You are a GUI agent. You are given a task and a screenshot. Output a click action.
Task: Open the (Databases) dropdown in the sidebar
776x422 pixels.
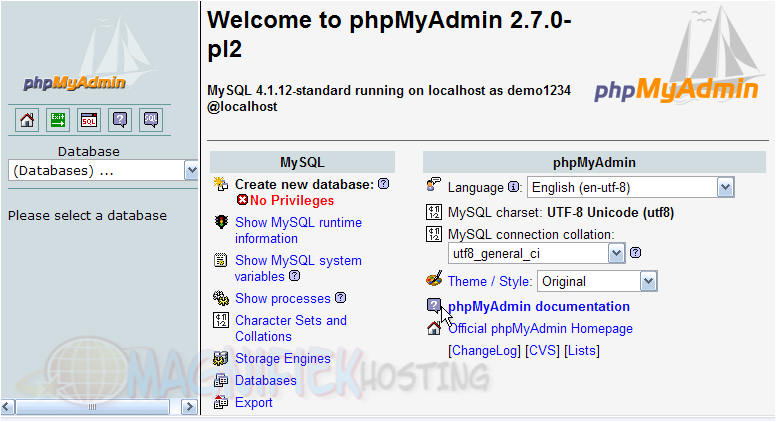coord(103,171)
